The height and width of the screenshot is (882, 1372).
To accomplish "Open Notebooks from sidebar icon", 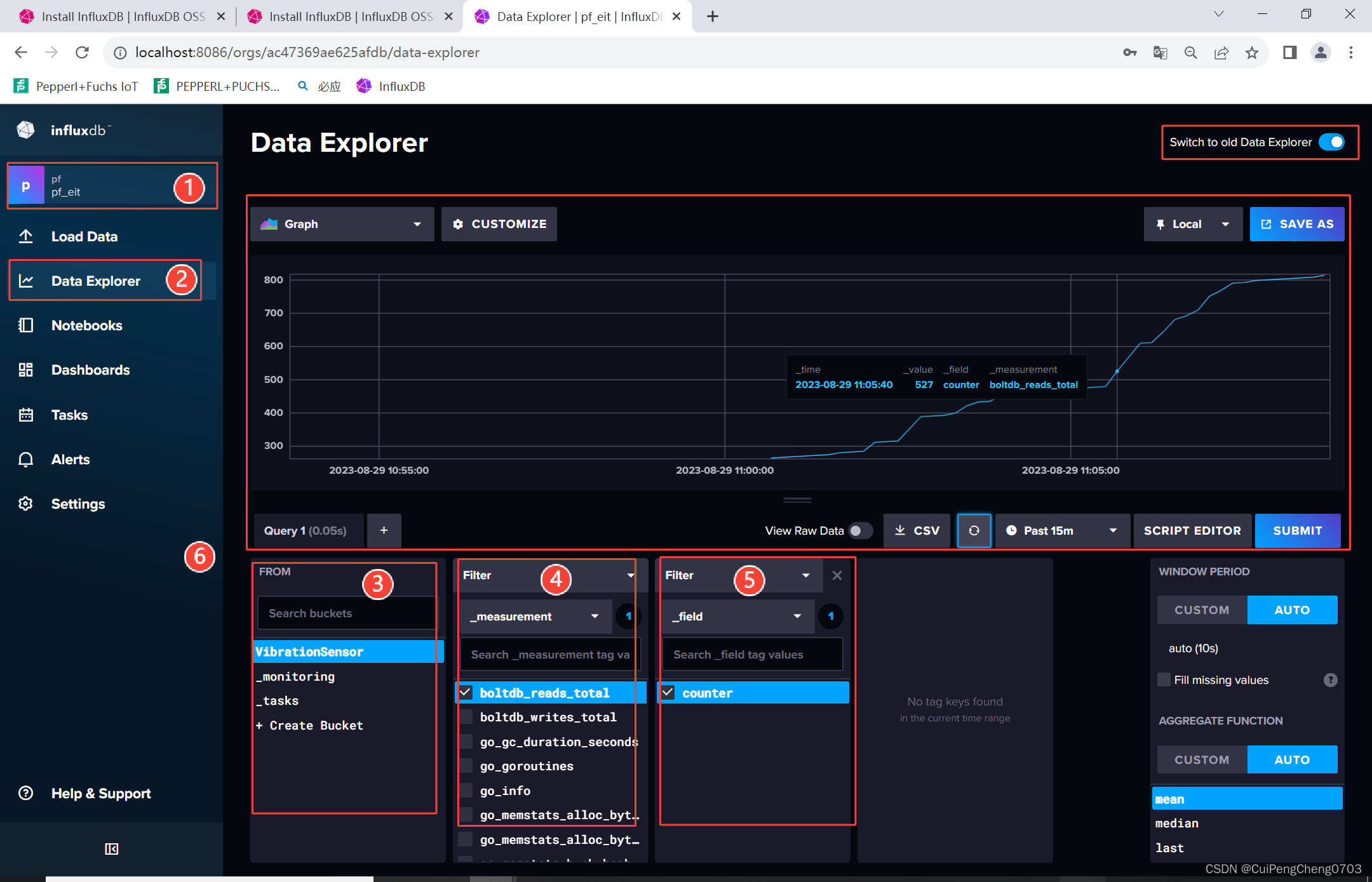I will (x=26, y=325).
